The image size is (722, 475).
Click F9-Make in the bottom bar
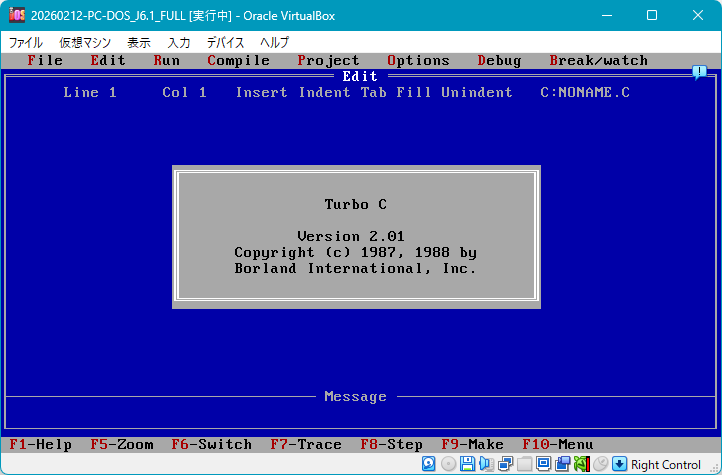point(473,444)
